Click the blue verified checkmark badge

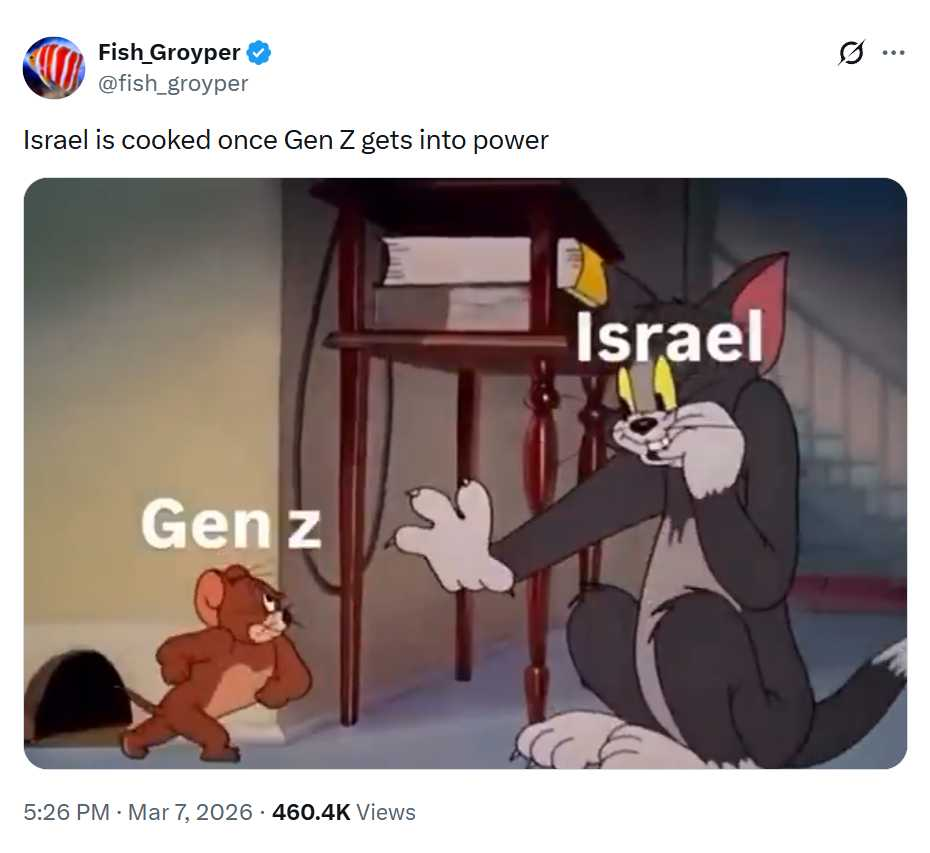click(x=259, y=53)
